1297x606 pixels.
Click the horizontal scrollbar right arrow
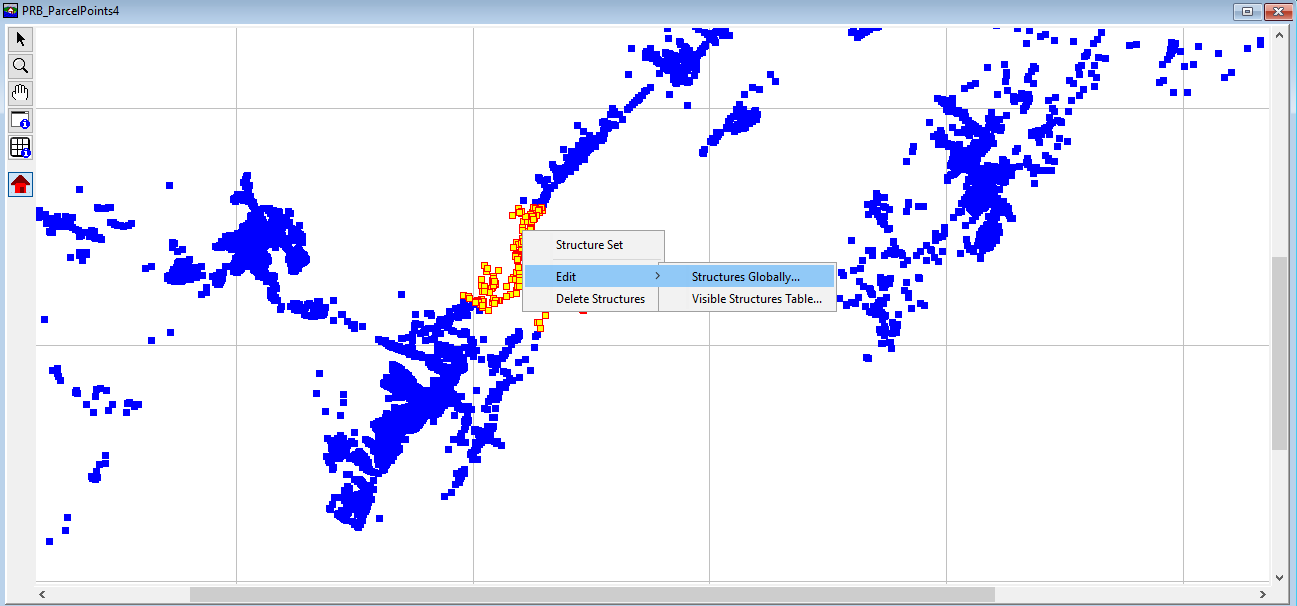point(1263,594)
